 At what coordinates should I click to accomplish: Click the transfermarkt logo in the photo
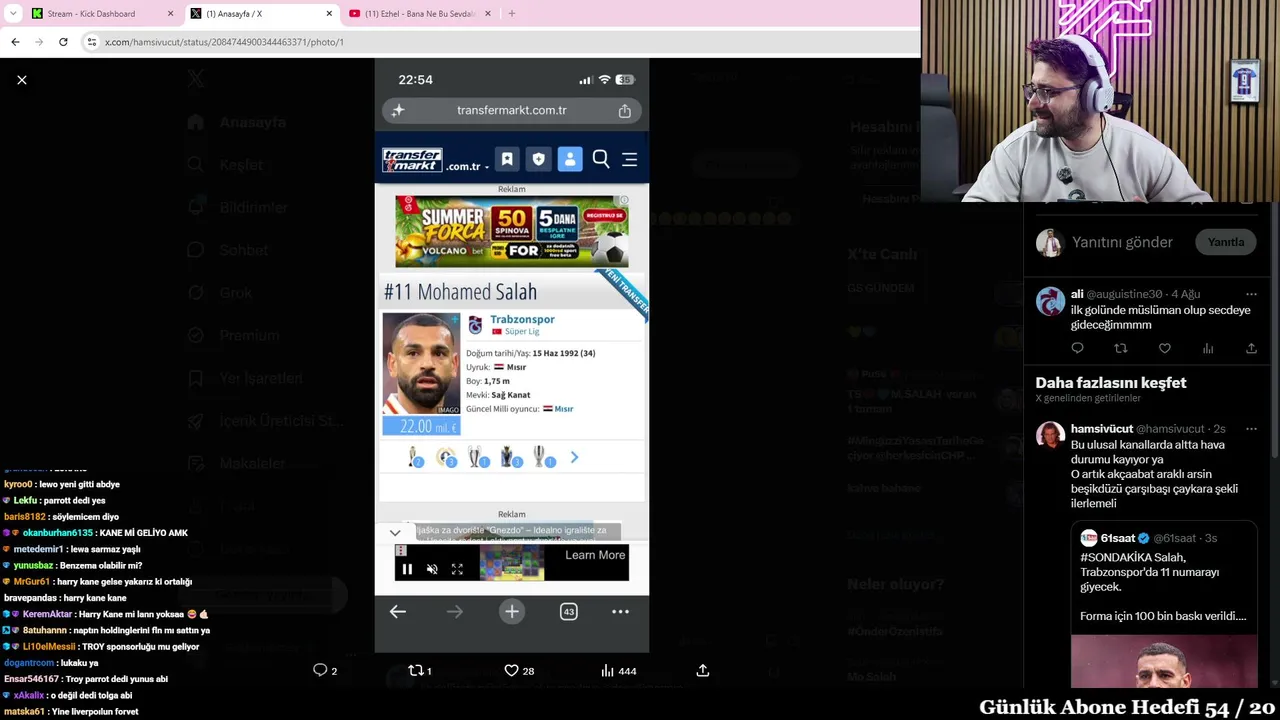(x=413, y=159)
